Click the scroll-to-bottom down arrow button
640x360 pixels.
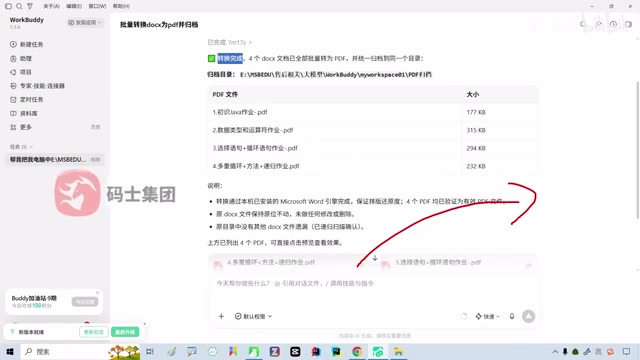tap(375, 258)
